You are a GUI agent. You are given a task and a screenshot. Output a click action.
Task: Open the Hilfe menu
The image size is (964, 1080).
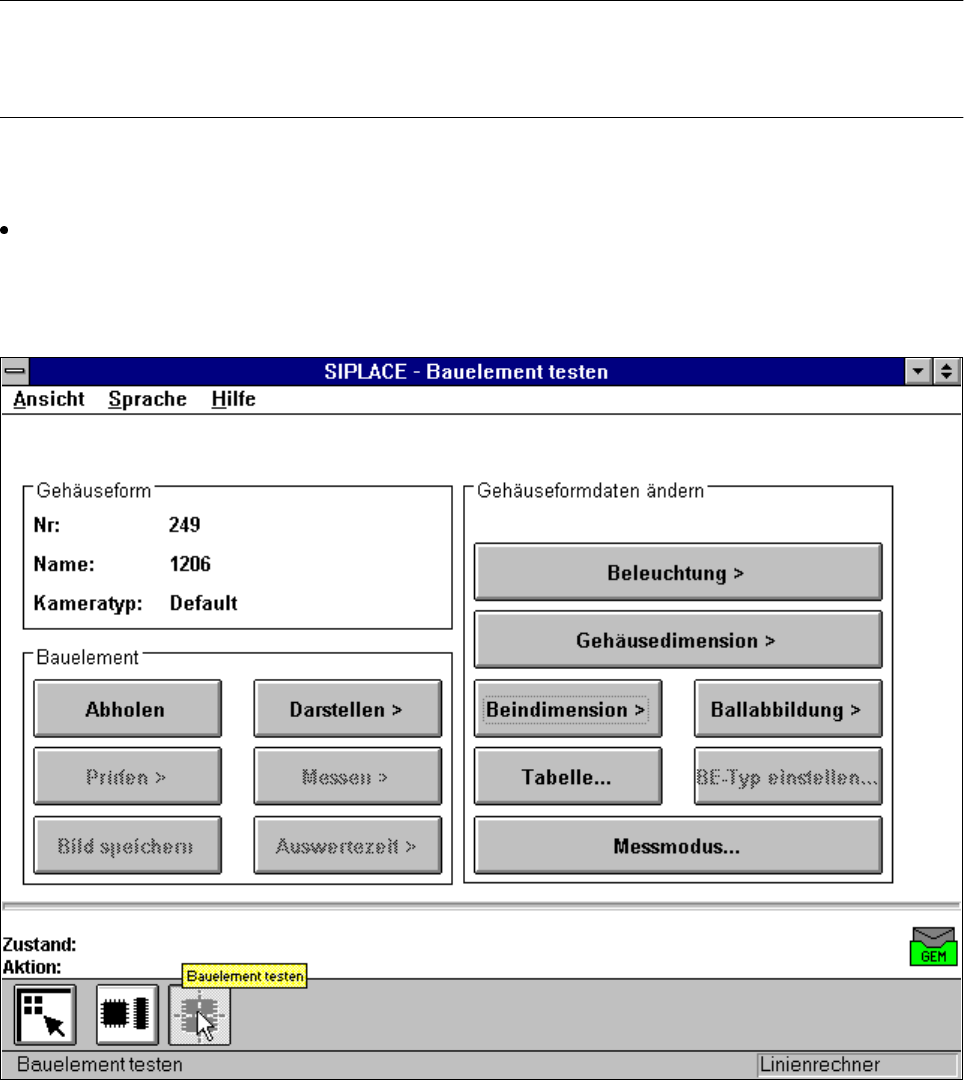(x=233, y=399)
